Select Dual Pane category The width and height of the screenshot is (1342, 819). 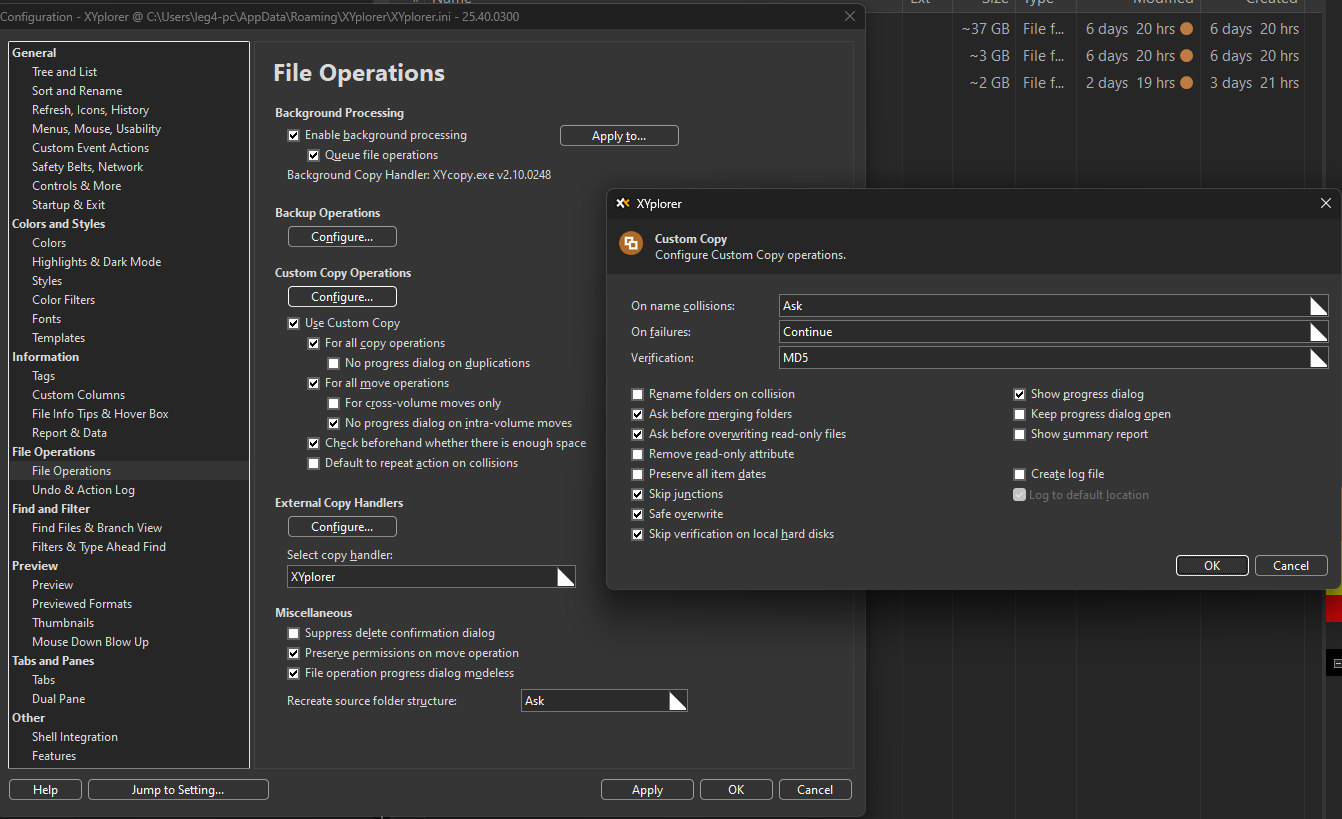tap(58, 699)
